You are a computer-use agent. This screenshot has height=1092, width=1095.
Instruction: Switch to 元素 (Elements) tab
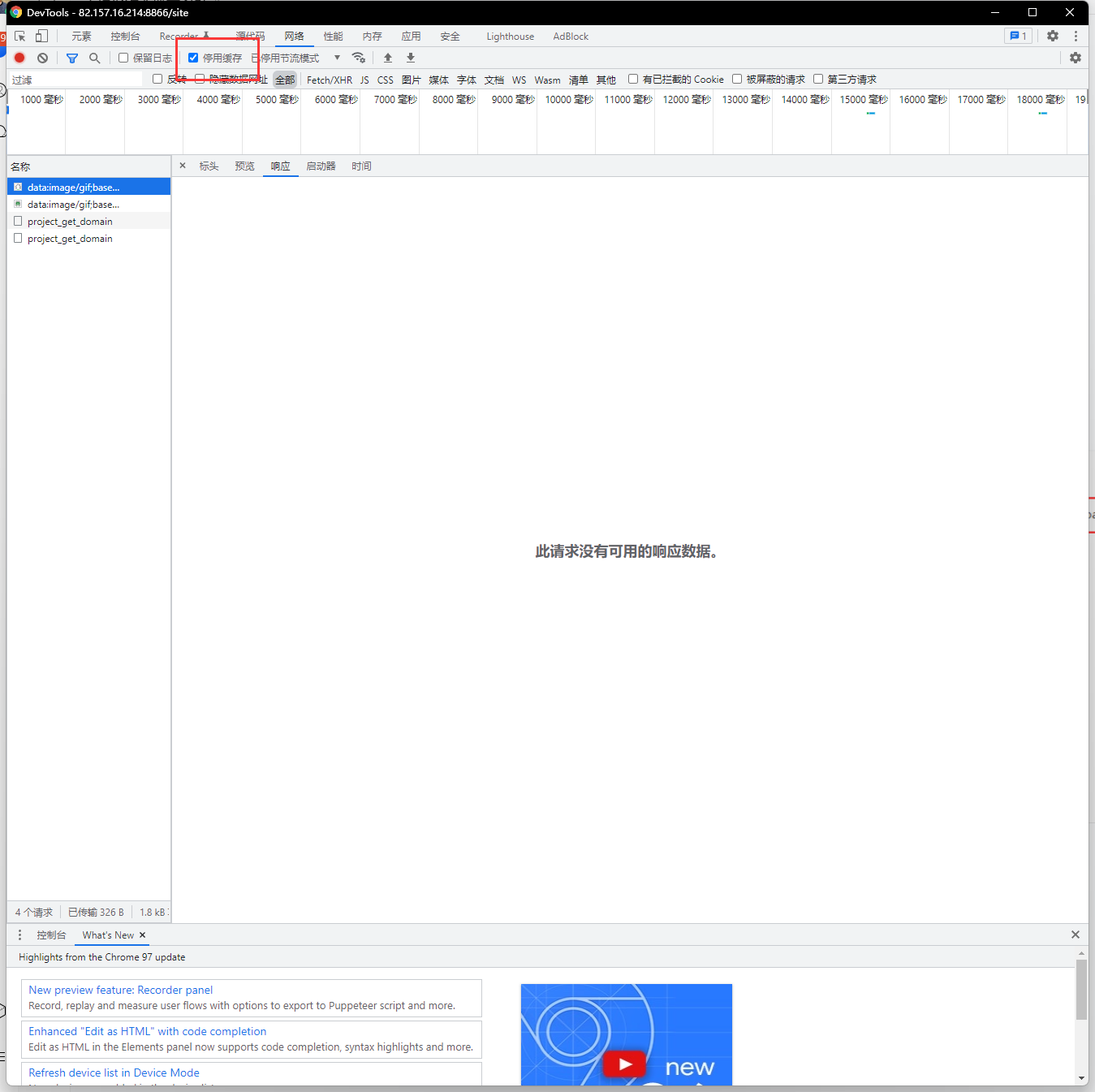pyautogui.click(x=81, y=37)
